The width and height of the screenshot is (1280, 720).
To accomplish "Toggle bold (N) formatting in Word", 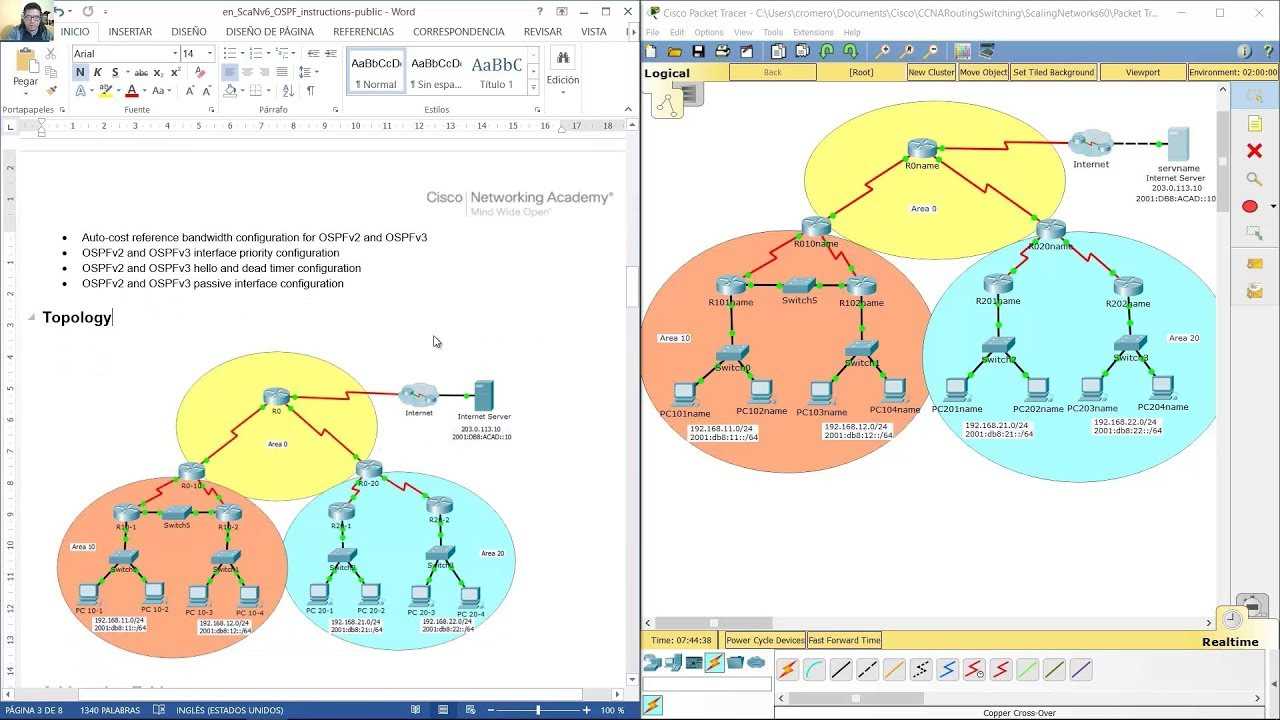I will pyautogui.click(x=80, y=72).
